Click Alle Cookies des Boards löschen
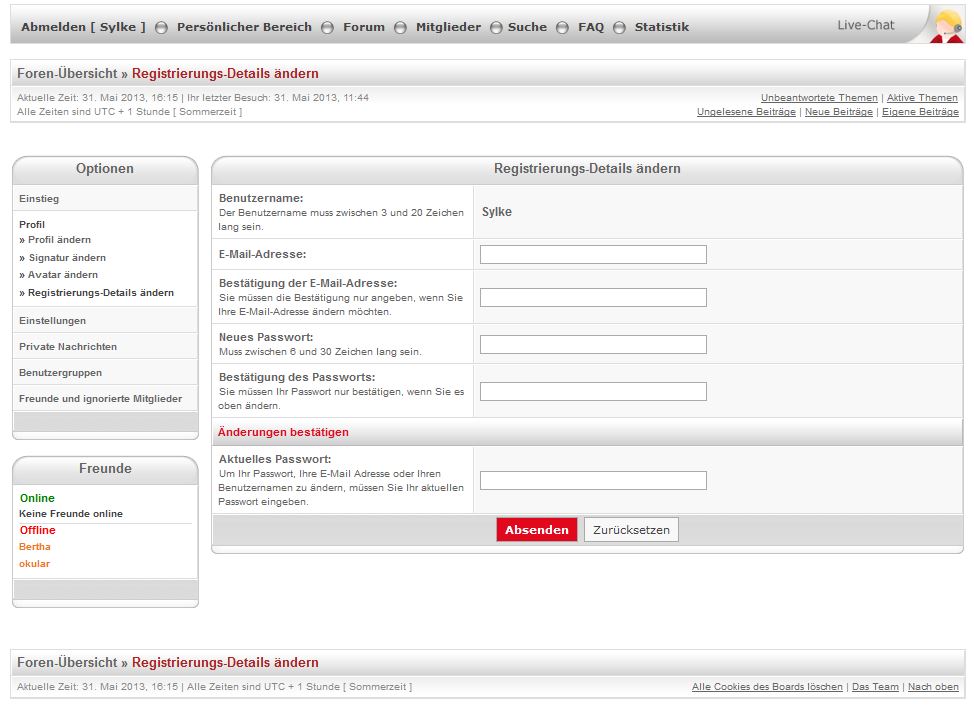 [x=767, y=687]
